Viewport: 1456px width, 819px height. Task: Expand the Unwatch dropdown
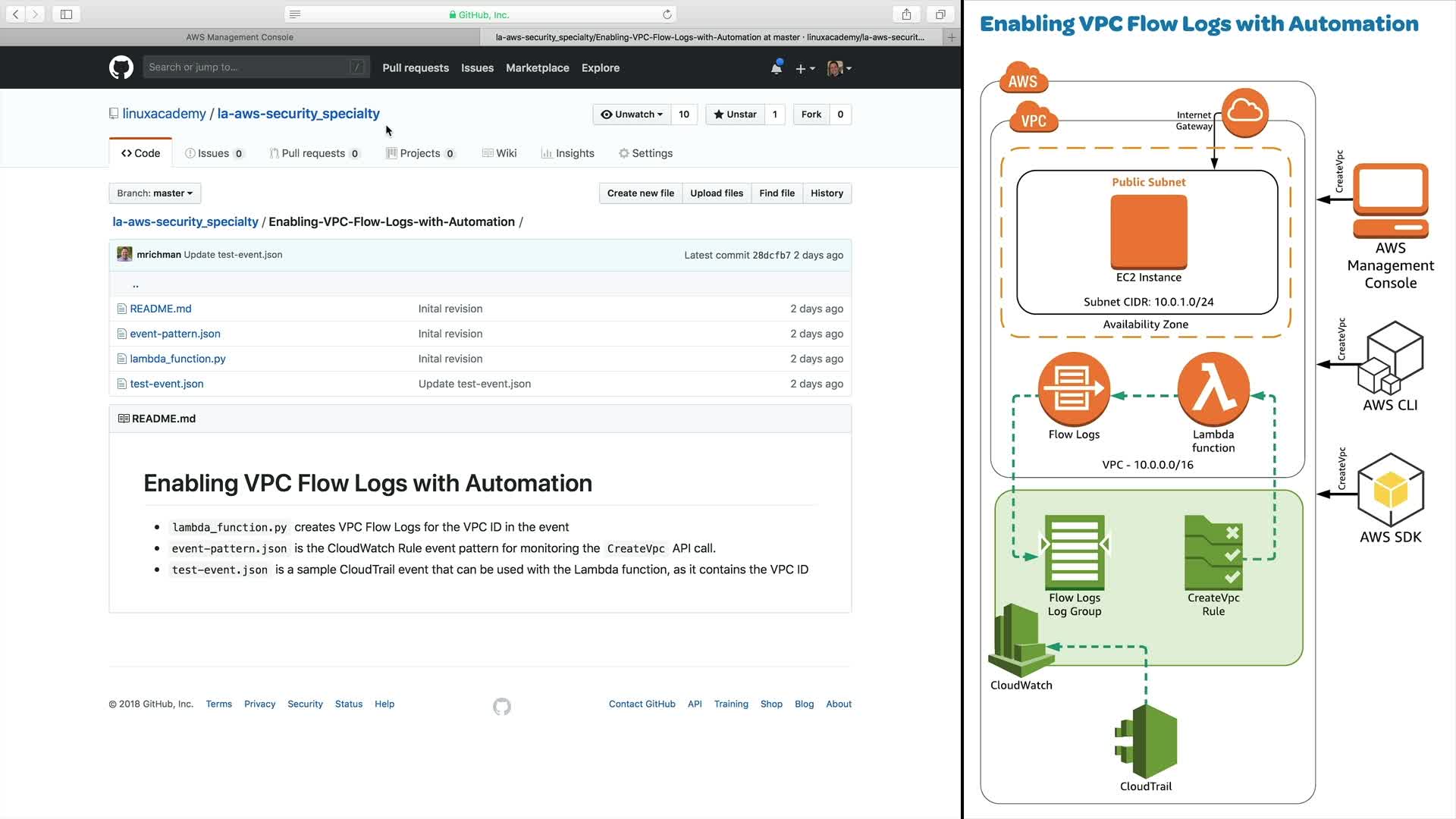pos(632,115)
